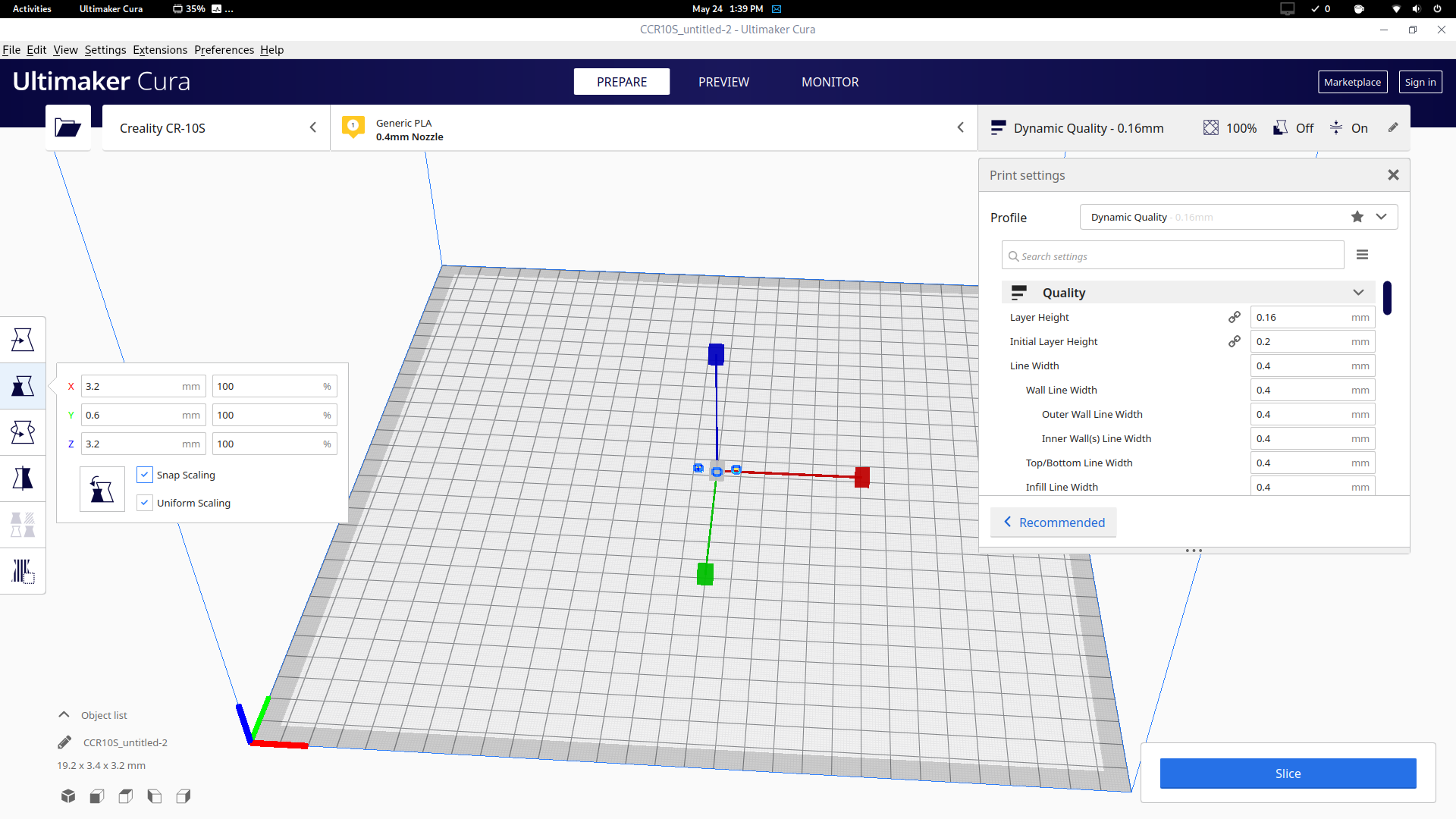The height and width of the screenshot is (819, 1456).
Task: Click the support Off icon
Action: click(1280, 127)
